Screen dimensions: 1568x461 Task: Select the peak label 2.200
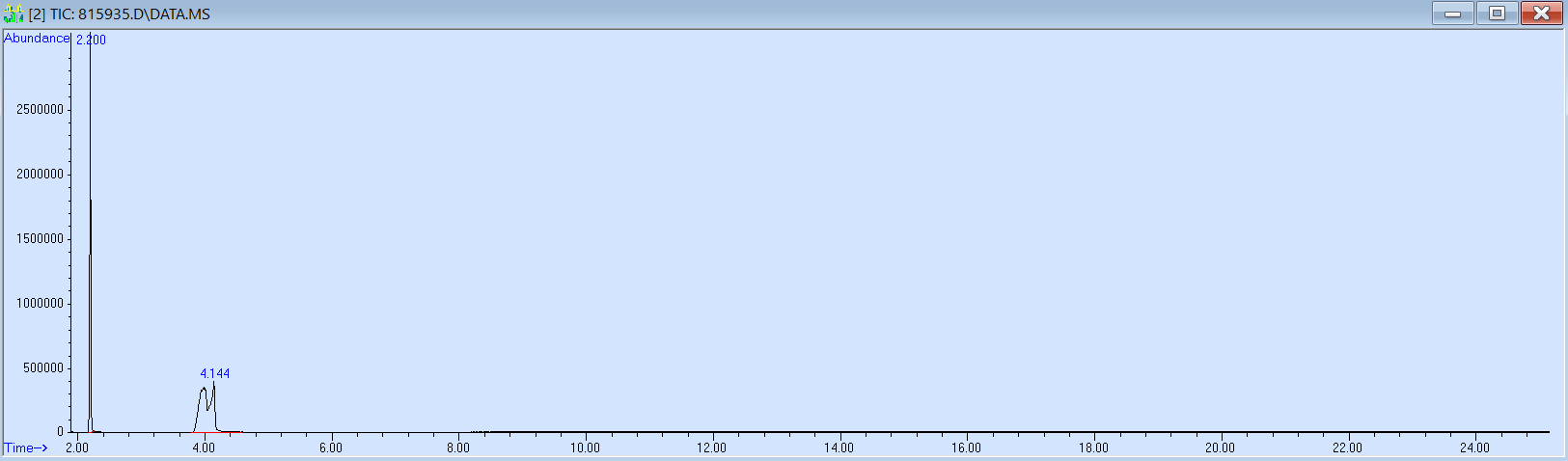click(91, 40)
